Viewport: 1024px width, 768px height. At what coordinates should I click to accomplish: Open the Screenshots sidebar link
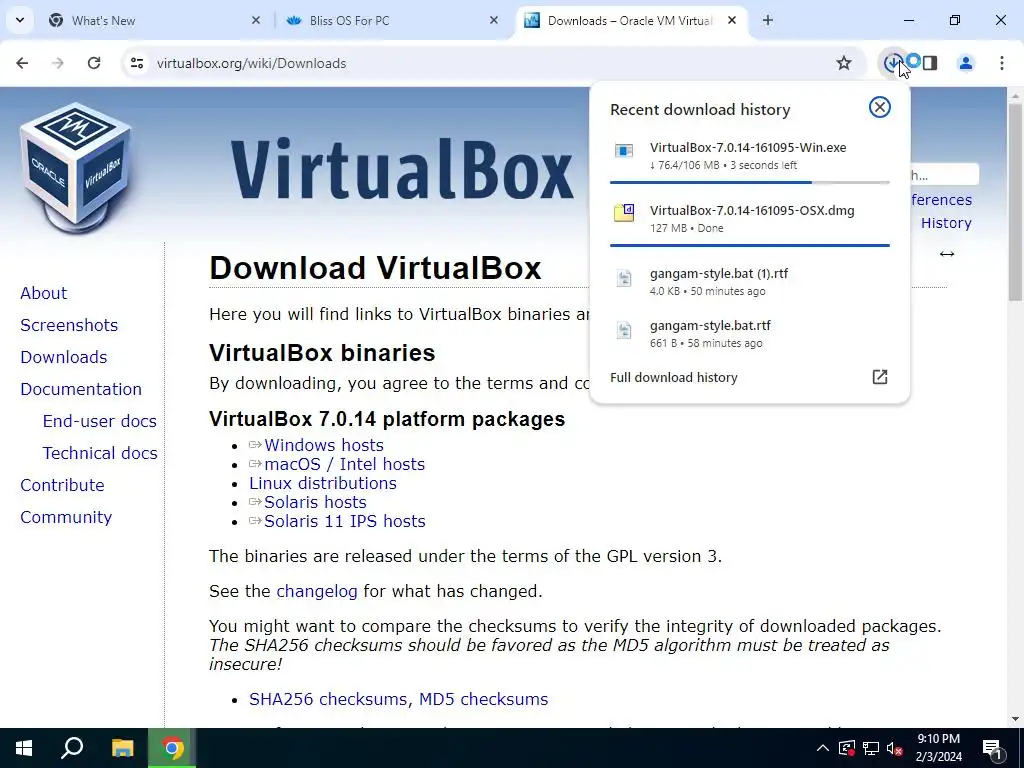[69, 325]
